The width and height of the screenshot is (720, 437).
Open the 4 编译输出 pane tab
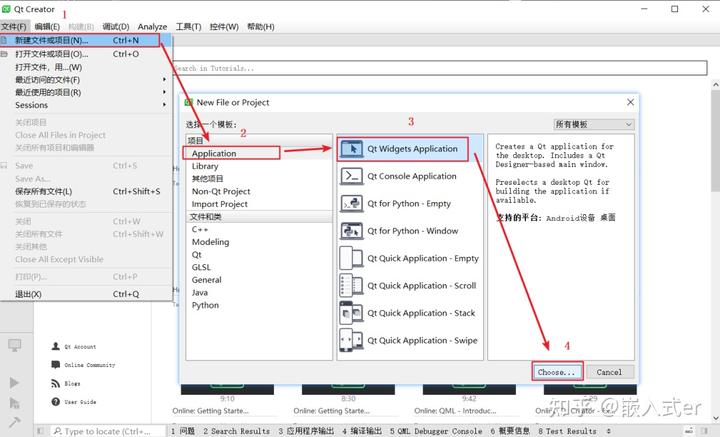pyautogui.click(x=362, y=431)
